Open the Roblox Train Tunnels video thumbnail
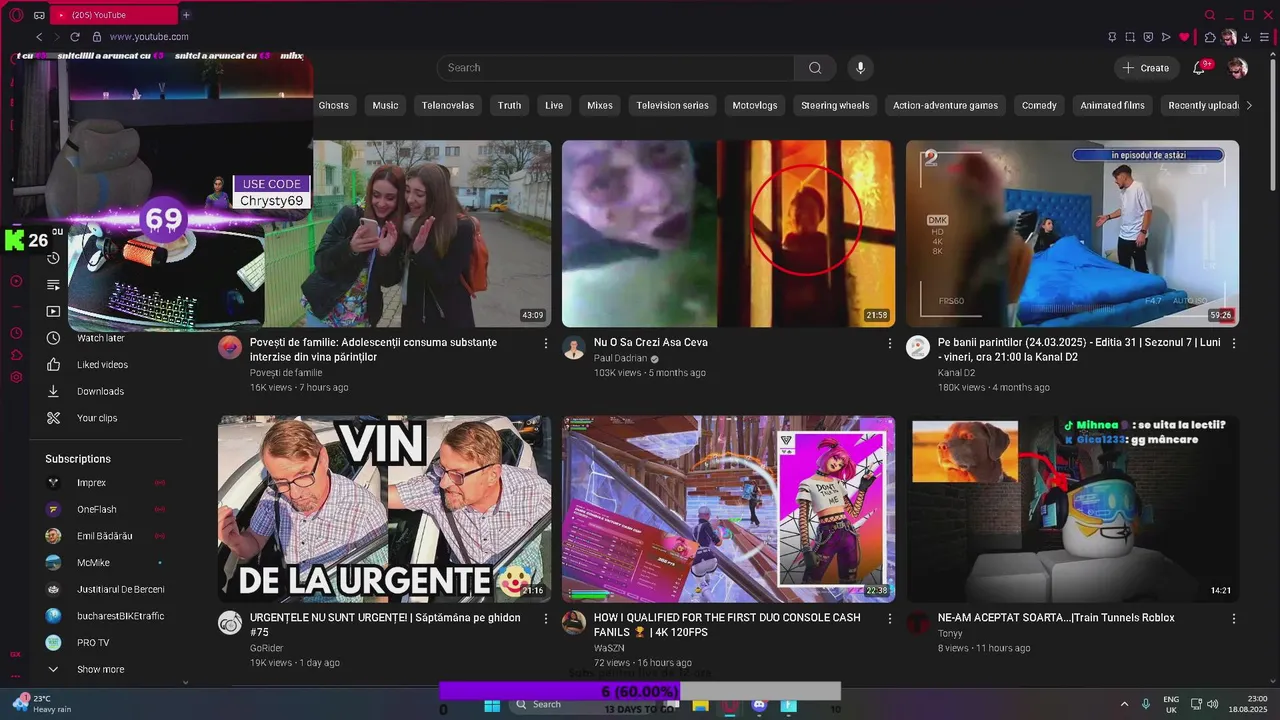 [x=1072, y=509]
